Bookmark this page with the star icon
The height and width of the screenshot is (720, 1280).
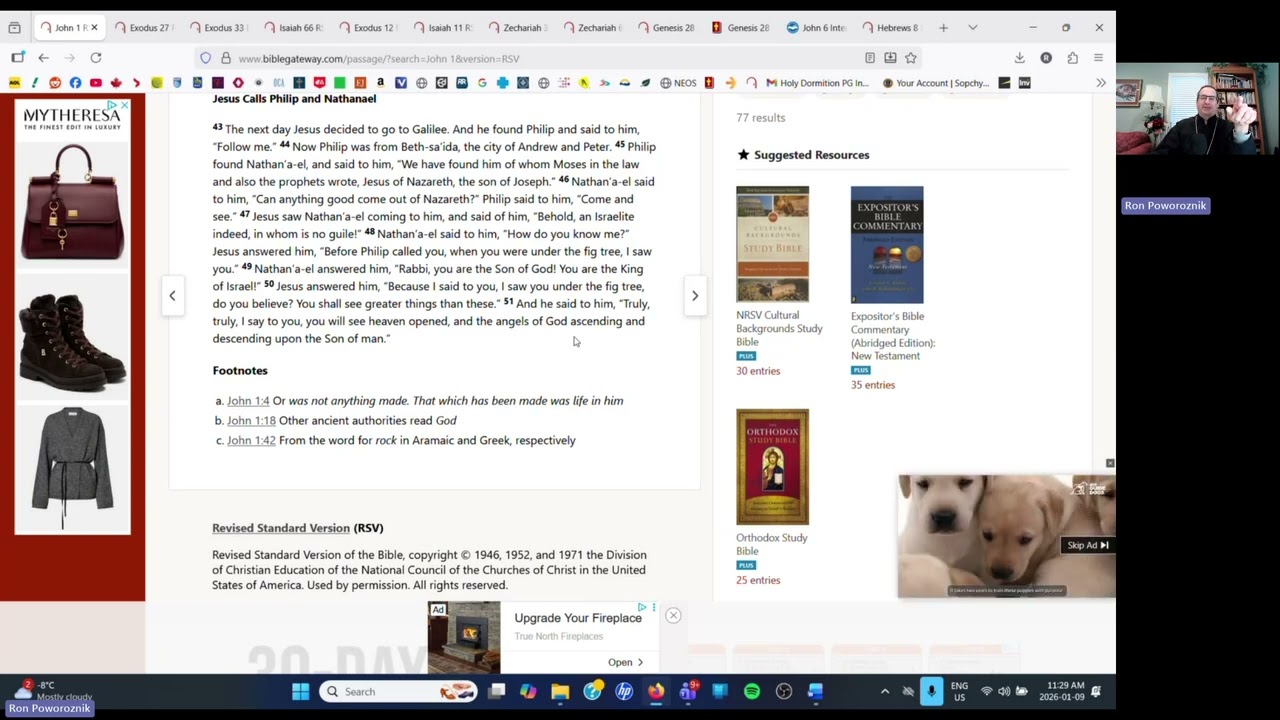click(x=911, y=58)
